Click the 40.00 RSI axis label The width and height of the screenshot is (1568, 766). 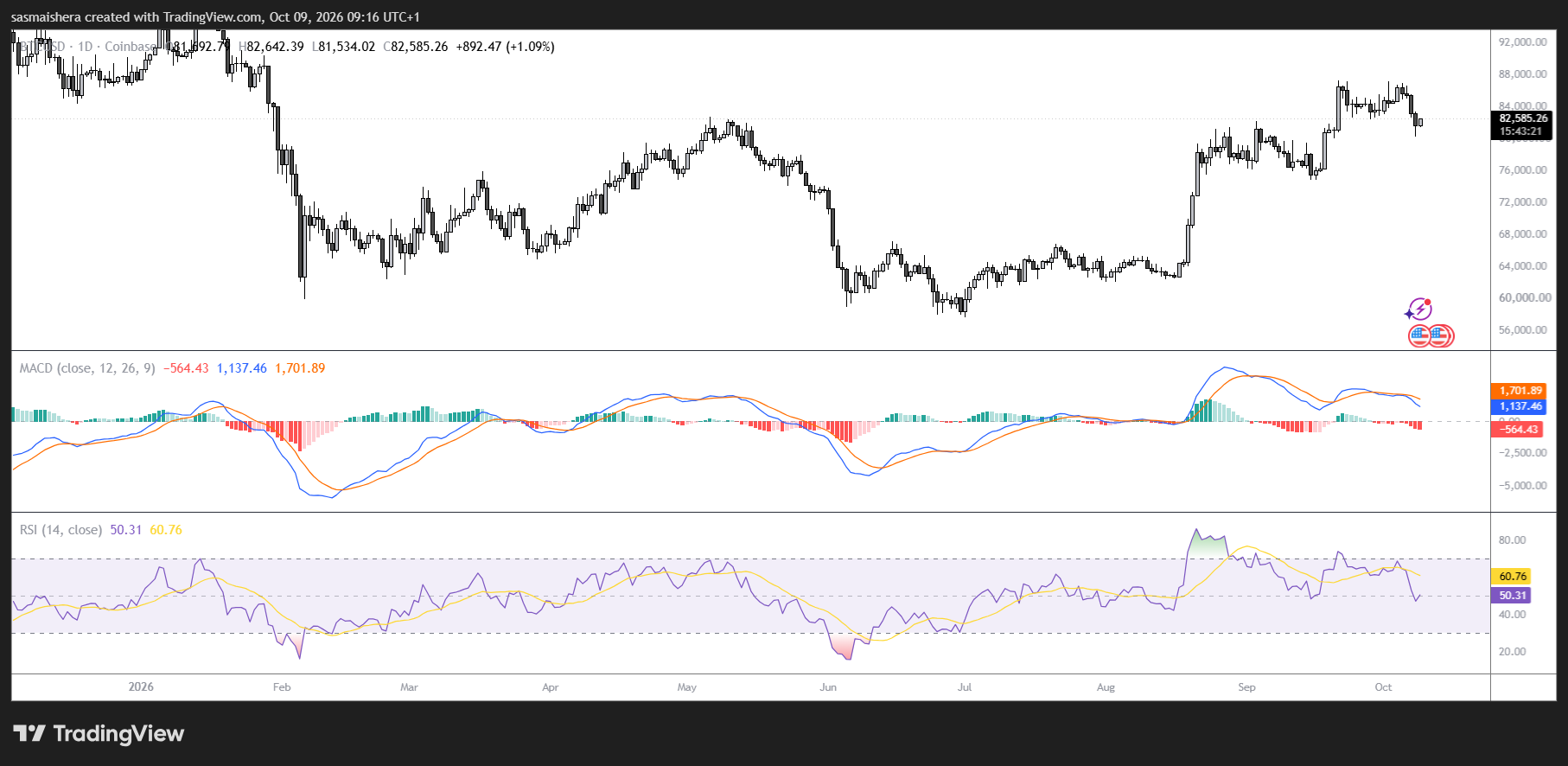[x=1512, y=615]
